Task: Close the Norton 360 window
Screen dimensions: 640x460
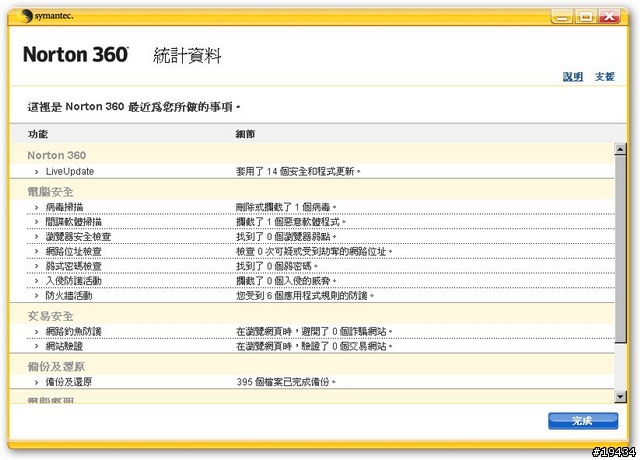Action: (609, 17)
